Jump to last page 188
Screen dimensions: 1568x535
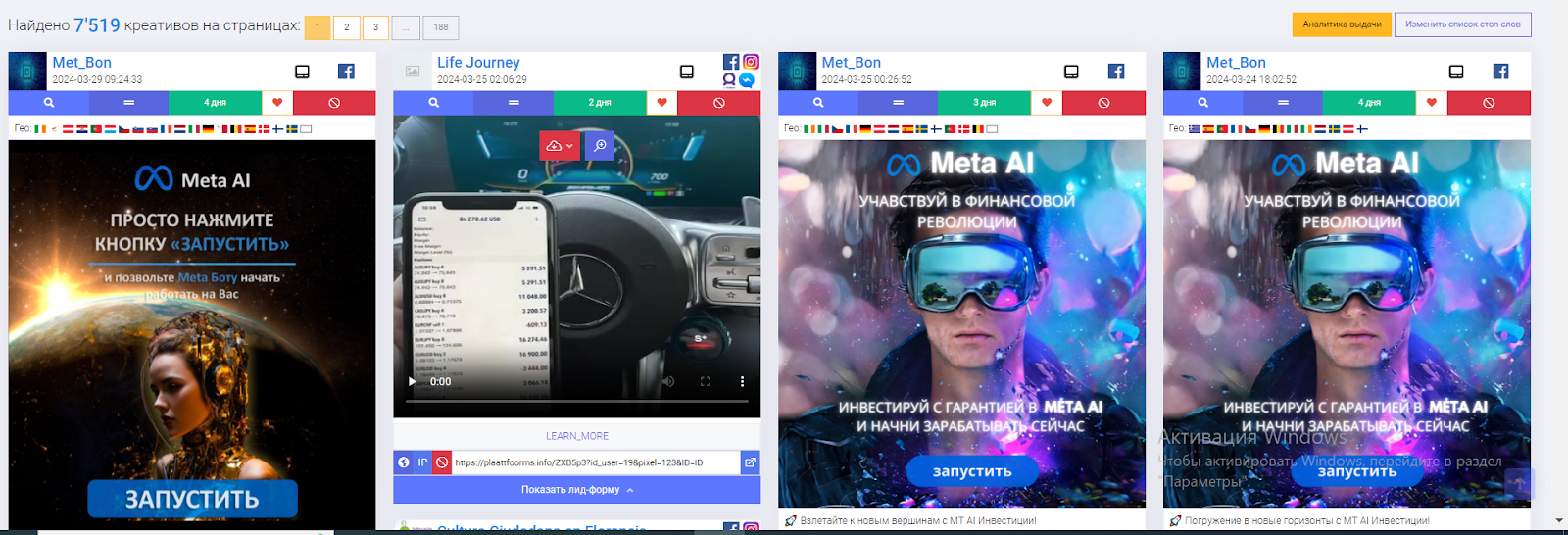tap(441, 27)
